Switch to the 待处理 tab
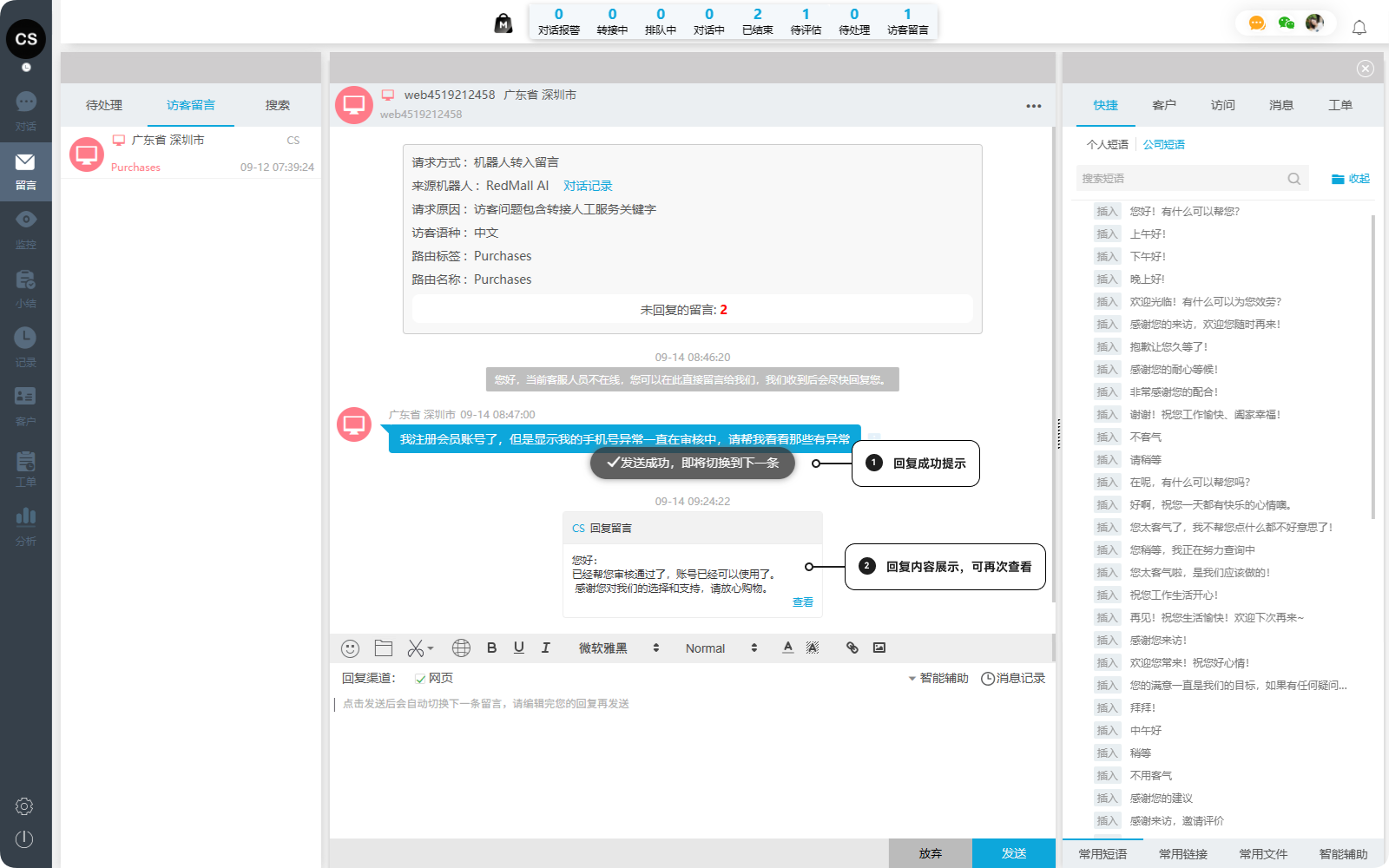The height and width of the screenshot is (868, 1389). click(x=104, y=105)
